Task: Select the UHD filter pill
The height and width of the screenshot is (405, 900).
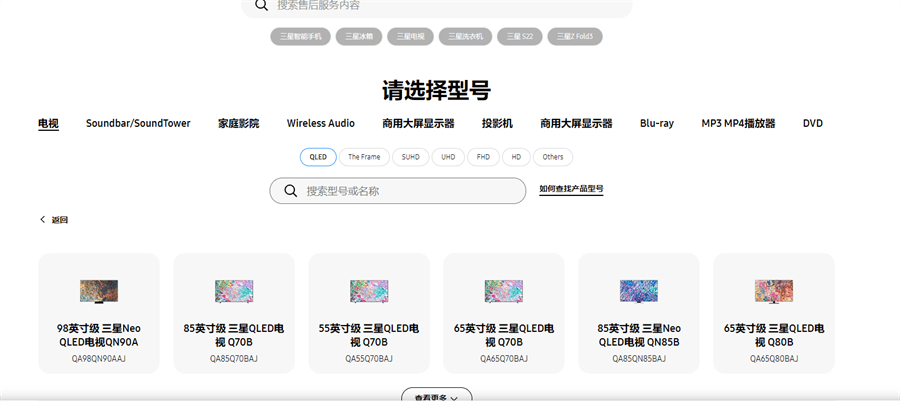Action: tap(448, 157)
